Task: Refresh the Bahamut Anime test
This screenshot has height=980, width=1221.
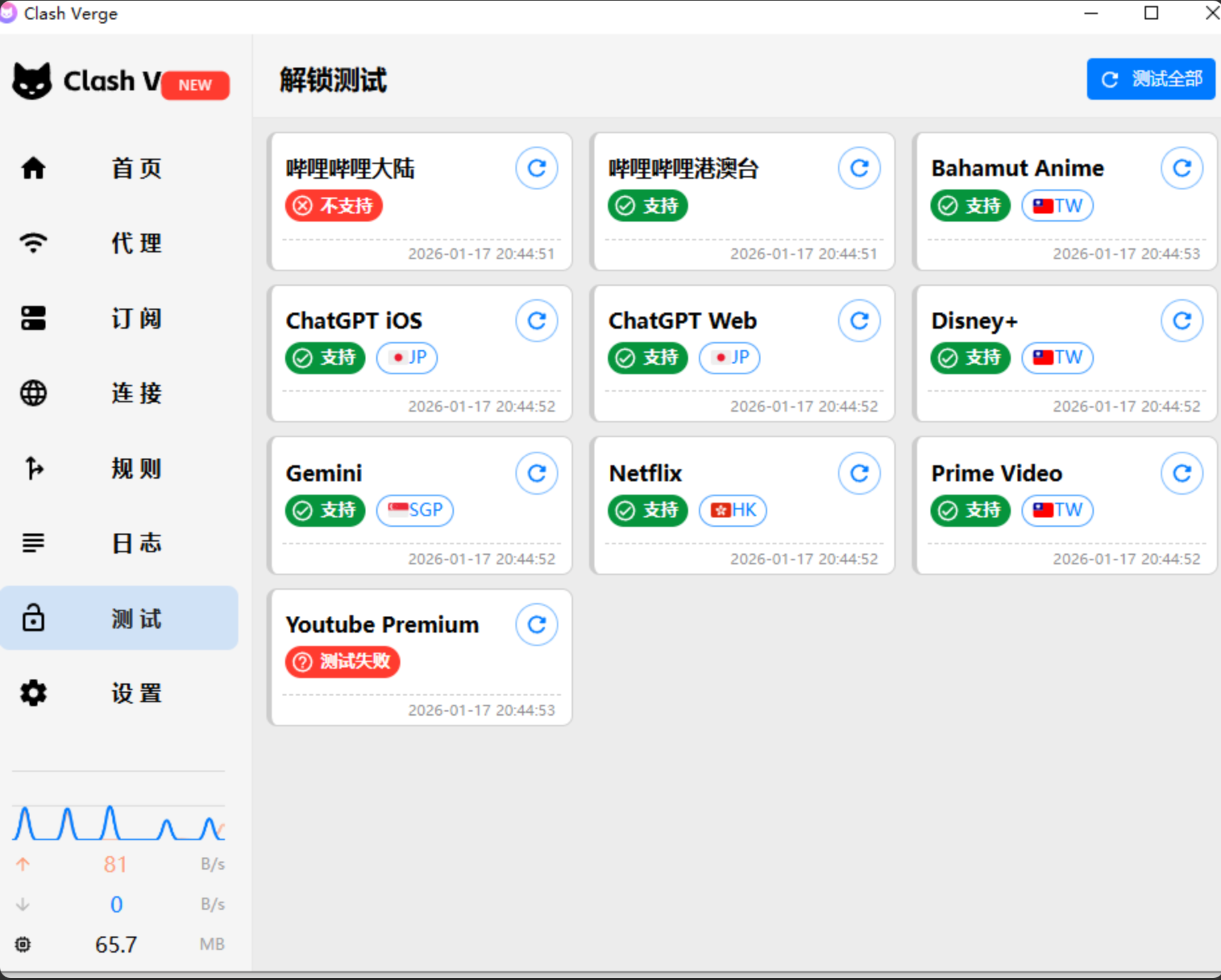Action: pyautogui.click(x=1182, y=168)
